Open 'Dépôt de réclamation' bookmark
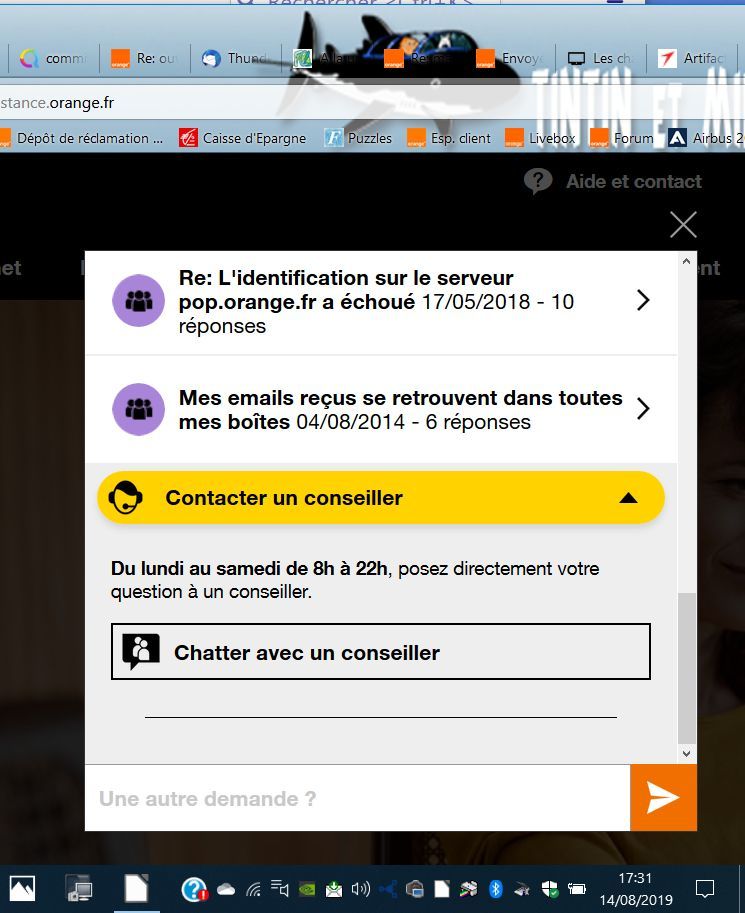 83,138
